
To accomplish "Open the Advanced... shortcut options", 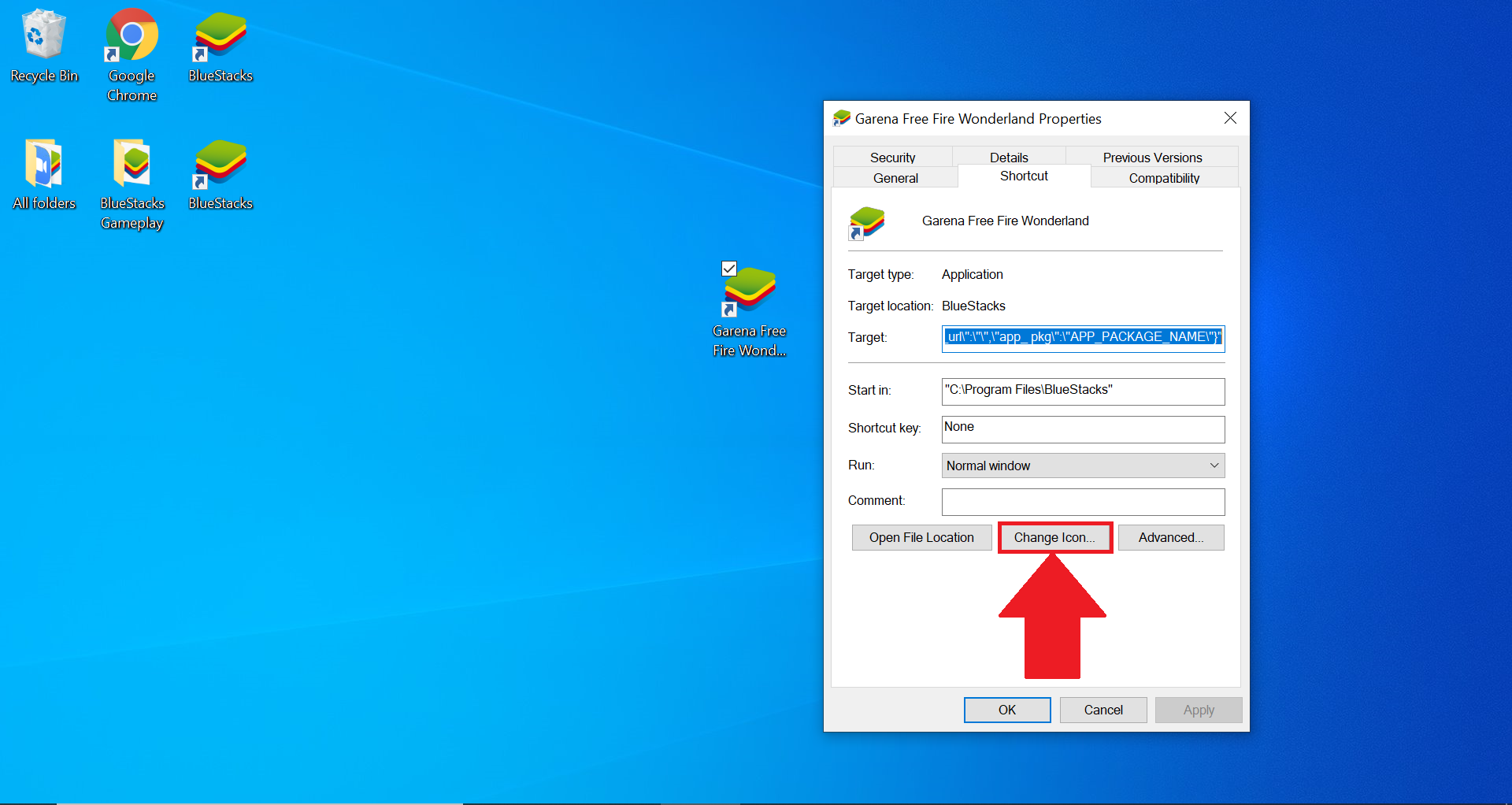I will [1171, 537].
